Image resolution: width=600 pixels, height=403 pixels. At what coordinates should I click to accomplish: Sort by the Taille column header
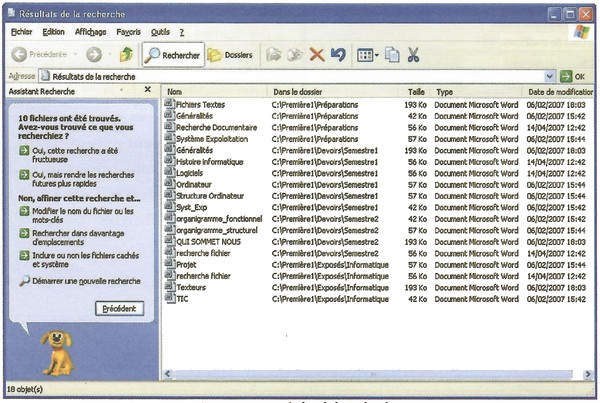[416, 91]
